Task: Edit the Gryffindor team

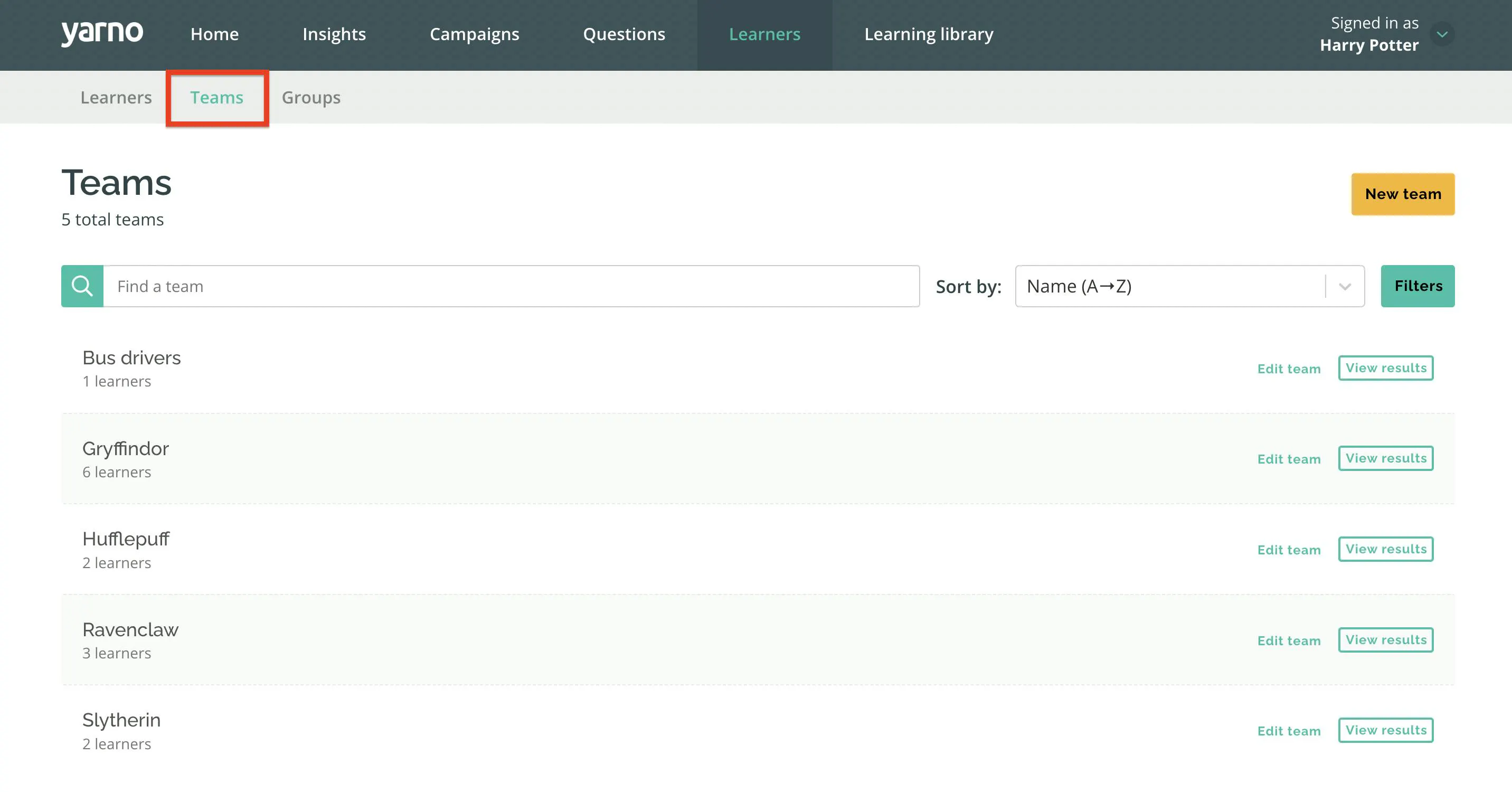Action: (1289, 459)
